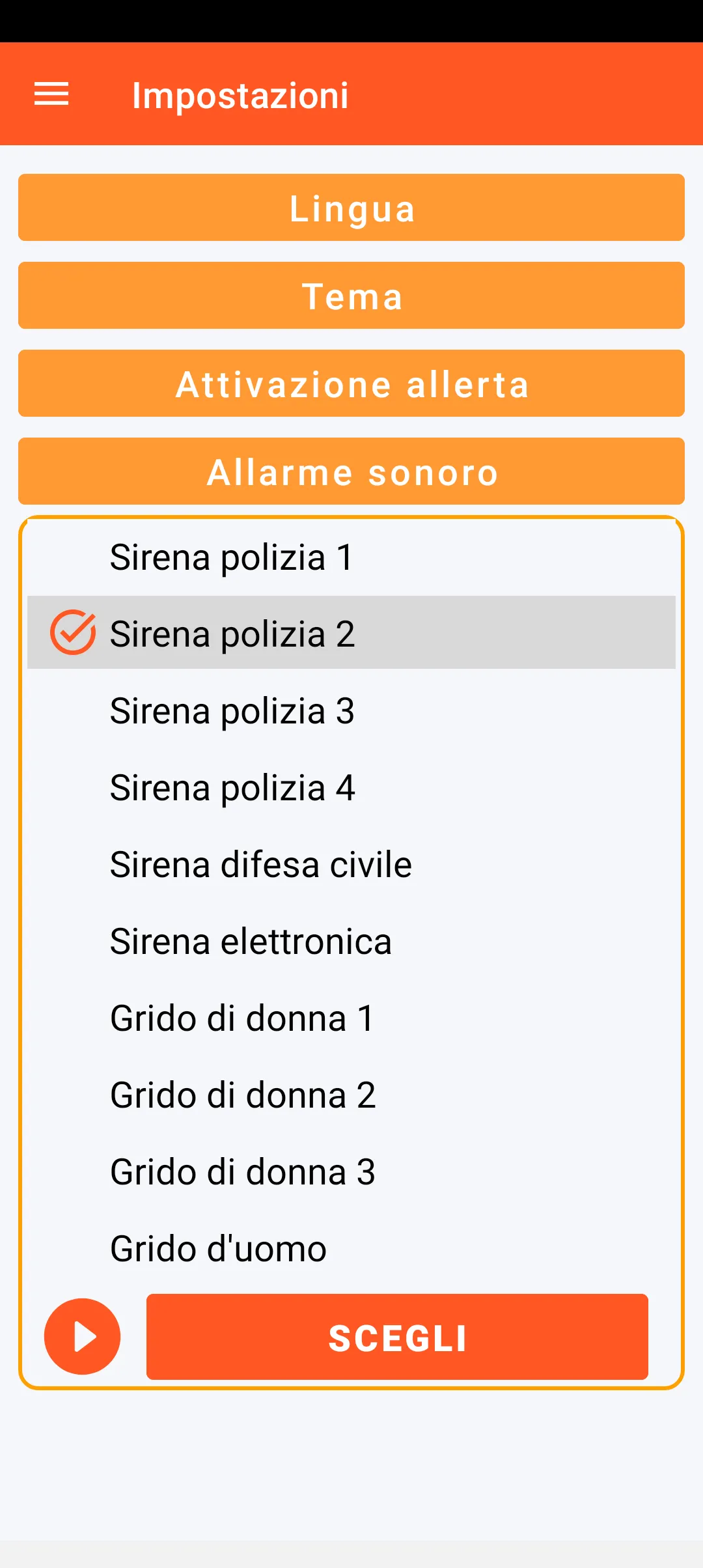Expand the Lingua settings section
703x1568 pixels.
tap(351, 208)
